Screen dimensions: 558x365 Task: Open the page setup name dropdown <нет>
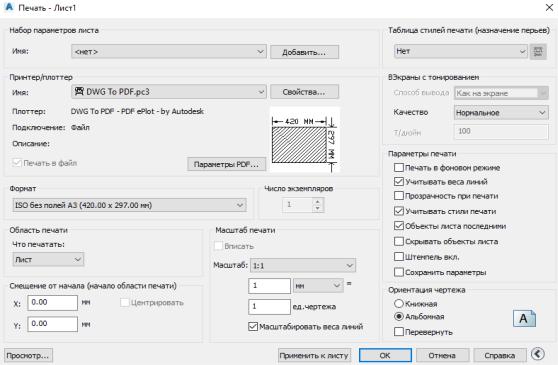(168, 52)
